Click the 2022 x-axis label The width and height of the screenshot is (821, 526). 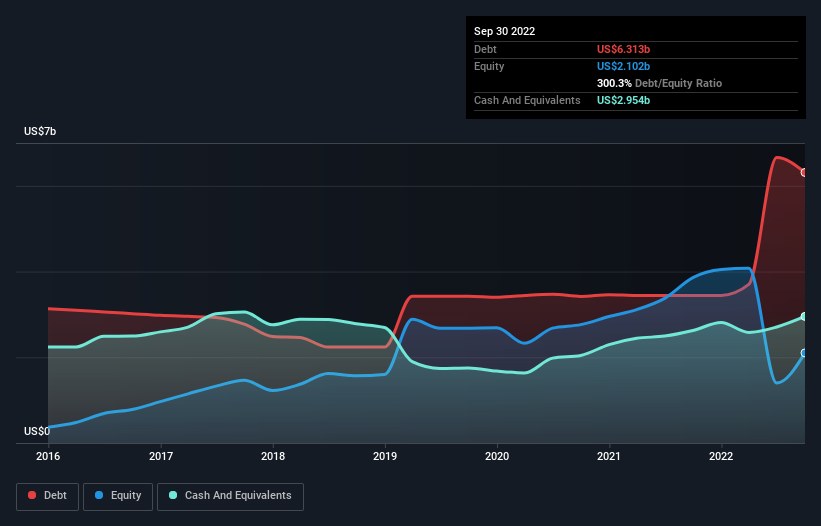721,456
